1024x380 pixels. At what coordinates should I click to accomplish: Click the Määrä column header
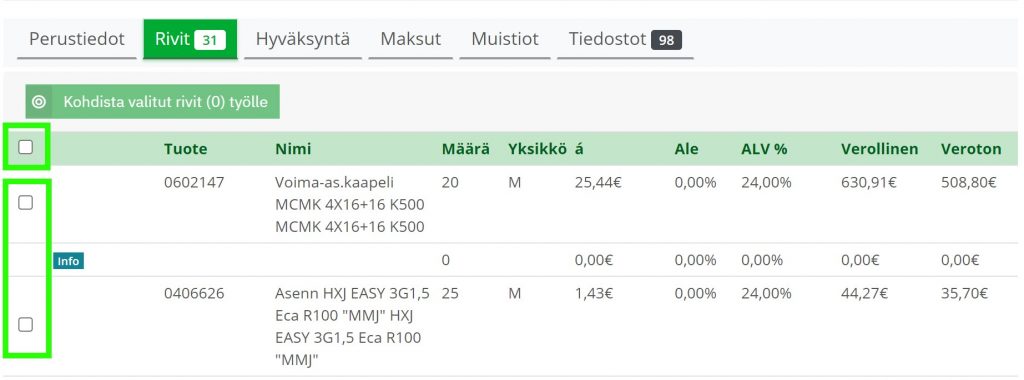pos(466,149)
